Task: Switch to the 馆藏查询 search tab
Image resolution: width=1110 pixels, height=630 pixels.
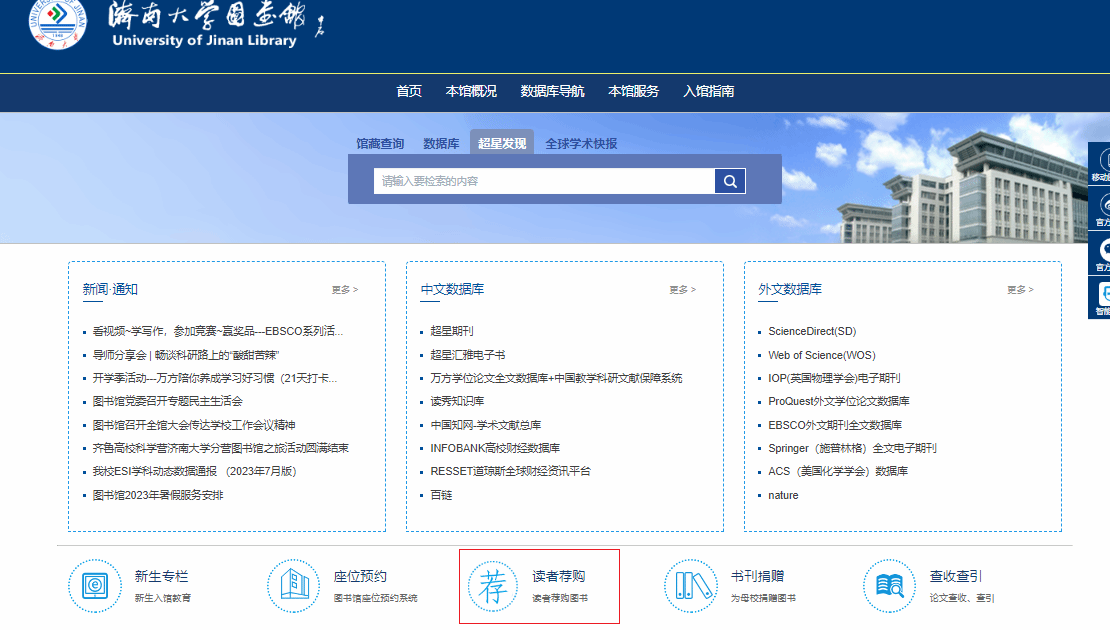Action: coord(380,144)
